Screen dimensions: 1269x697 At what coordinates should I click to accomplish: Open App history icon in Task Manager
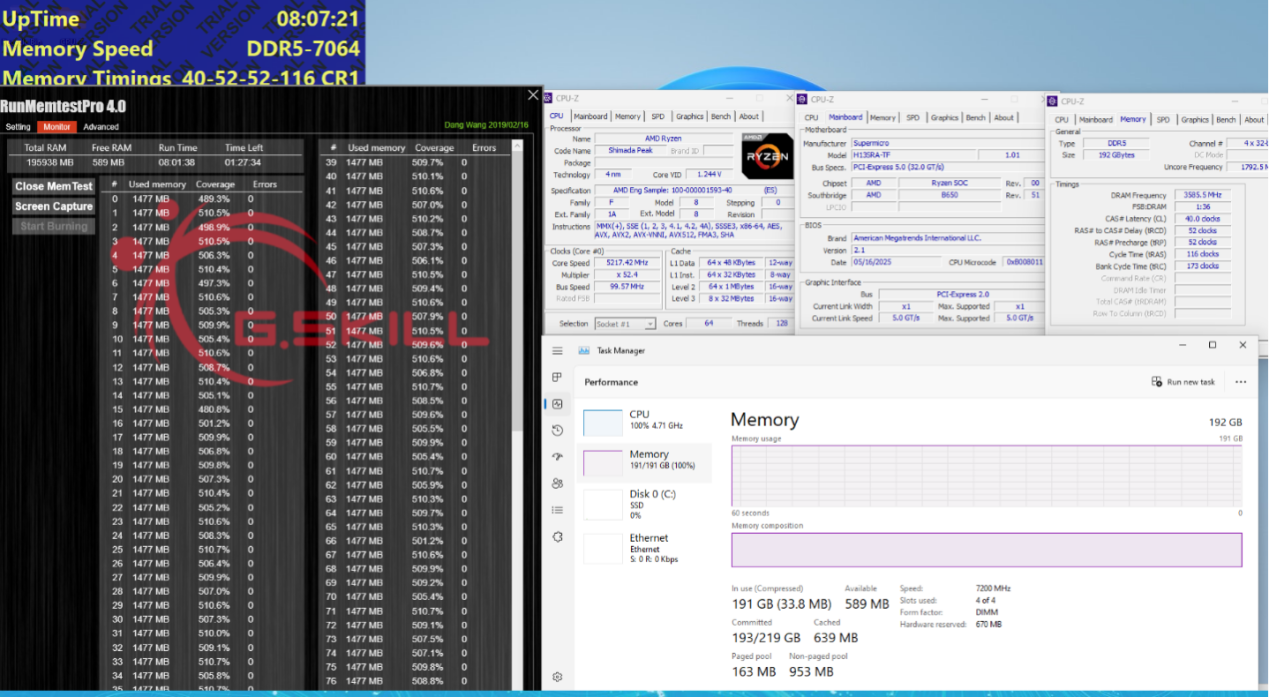coord(557,430)
